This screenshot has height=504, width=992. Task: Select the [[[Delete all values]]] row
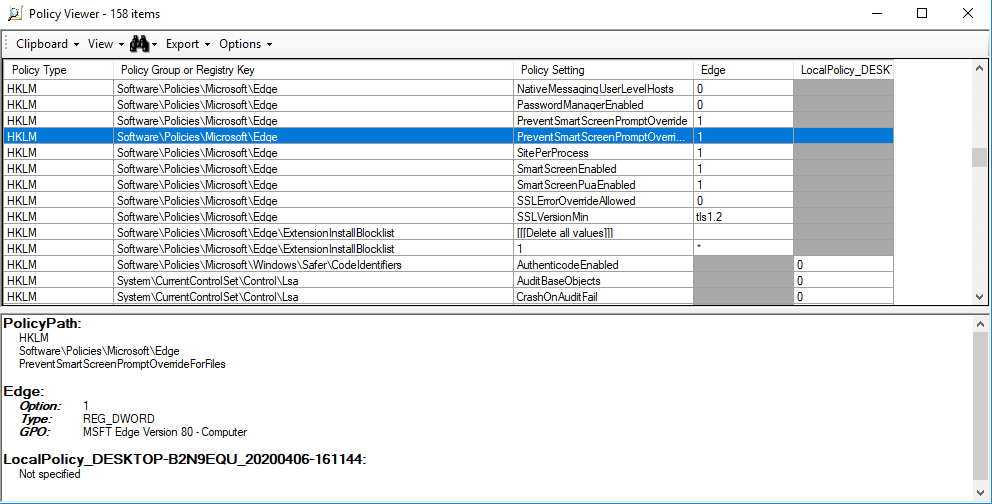point(449,233)
